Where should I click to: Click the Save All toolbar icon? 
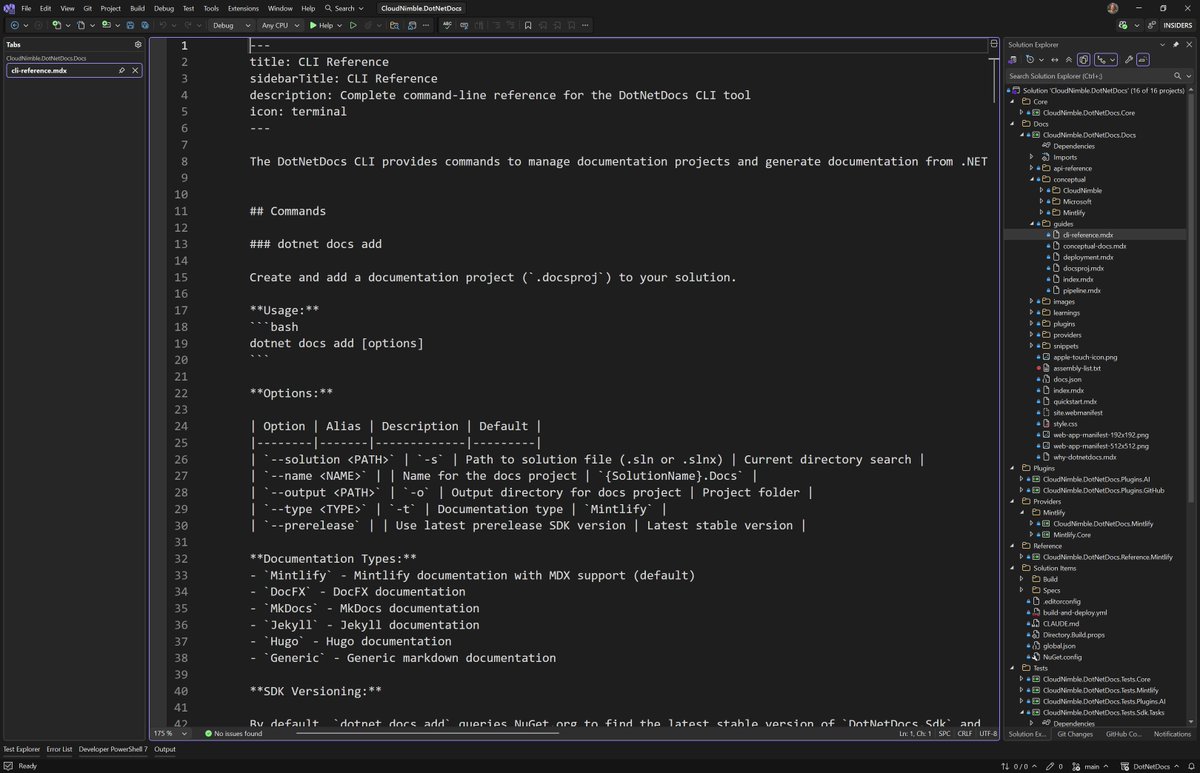coord(144,25)
